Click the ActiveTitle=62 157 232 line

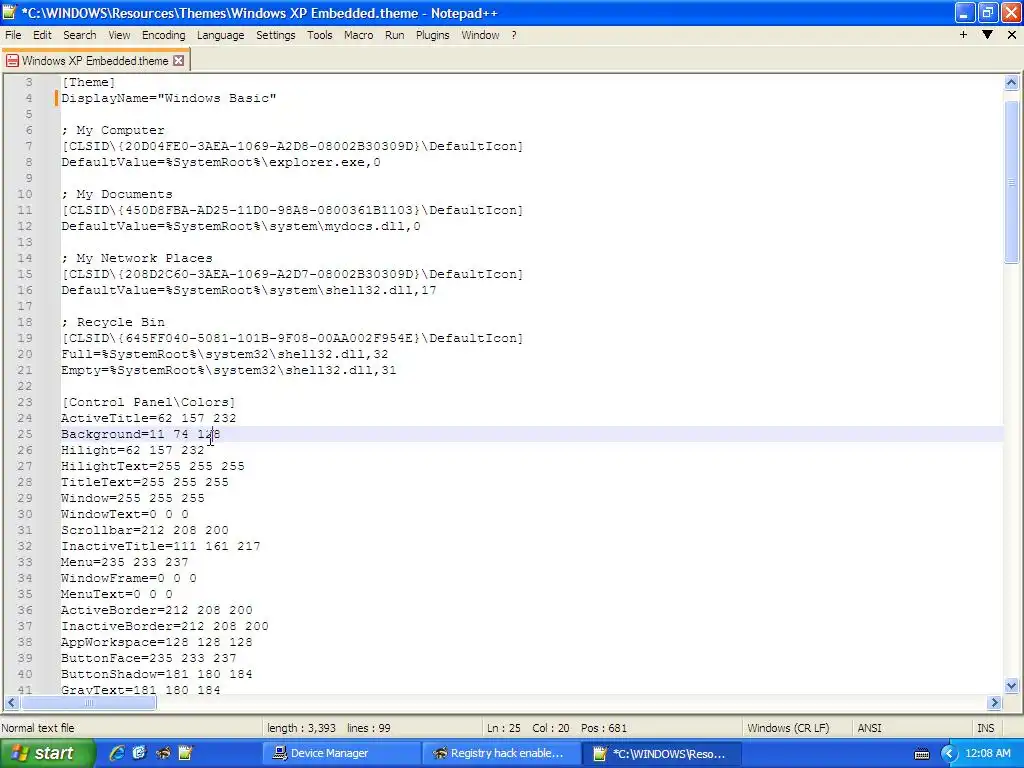point(149,418)
